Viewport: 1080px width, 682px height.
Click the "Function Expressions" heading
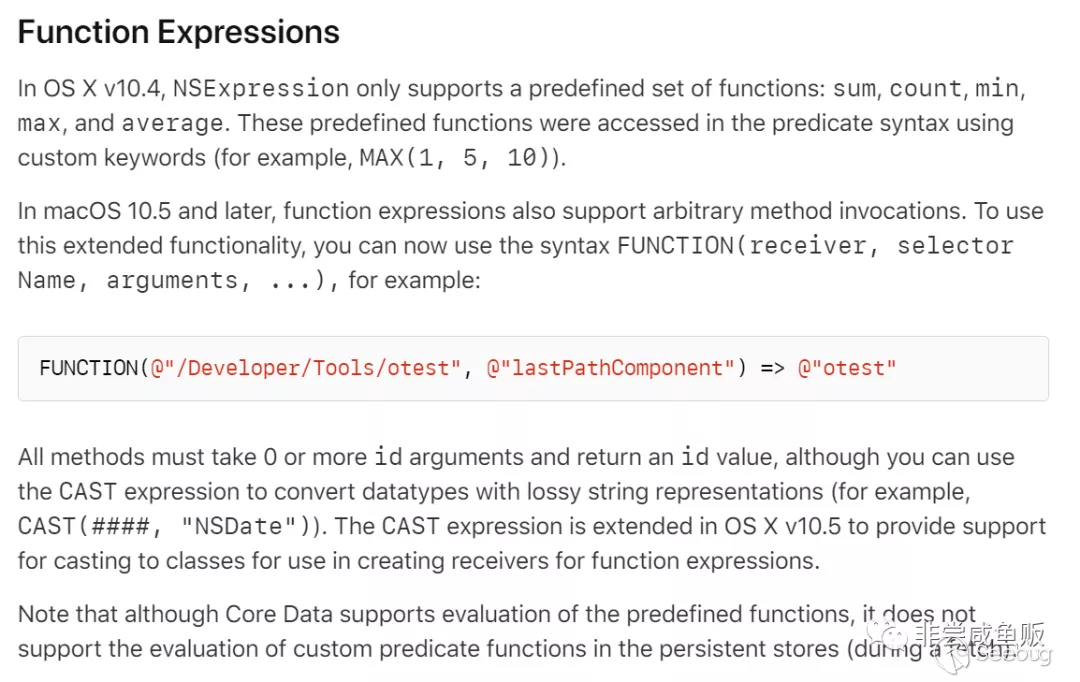179,32
